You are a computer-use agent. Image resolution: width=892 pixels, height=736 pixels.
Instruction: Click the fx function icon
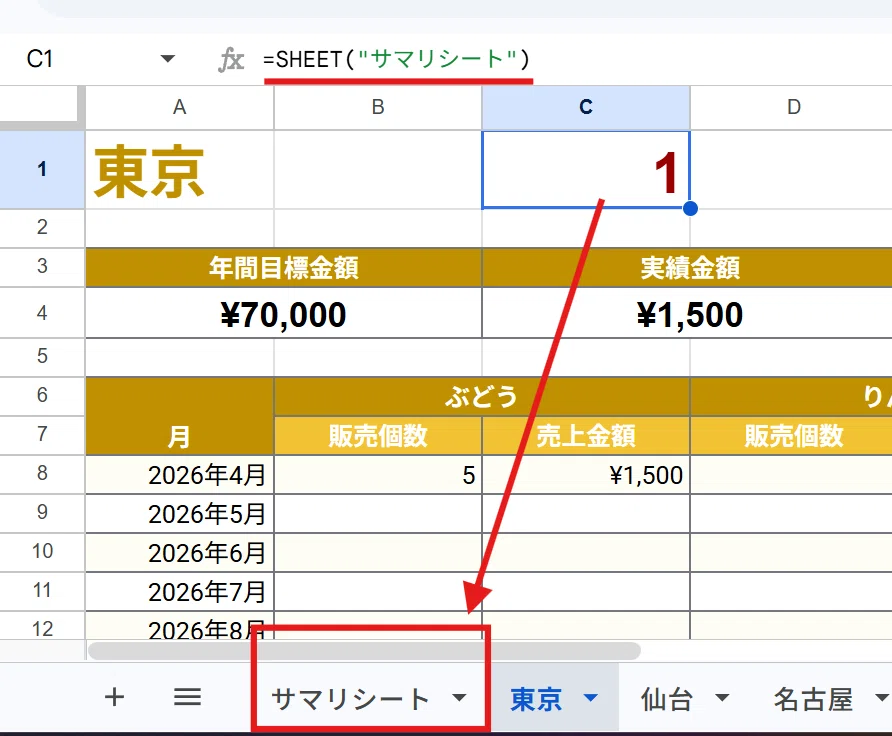[231, 60]
